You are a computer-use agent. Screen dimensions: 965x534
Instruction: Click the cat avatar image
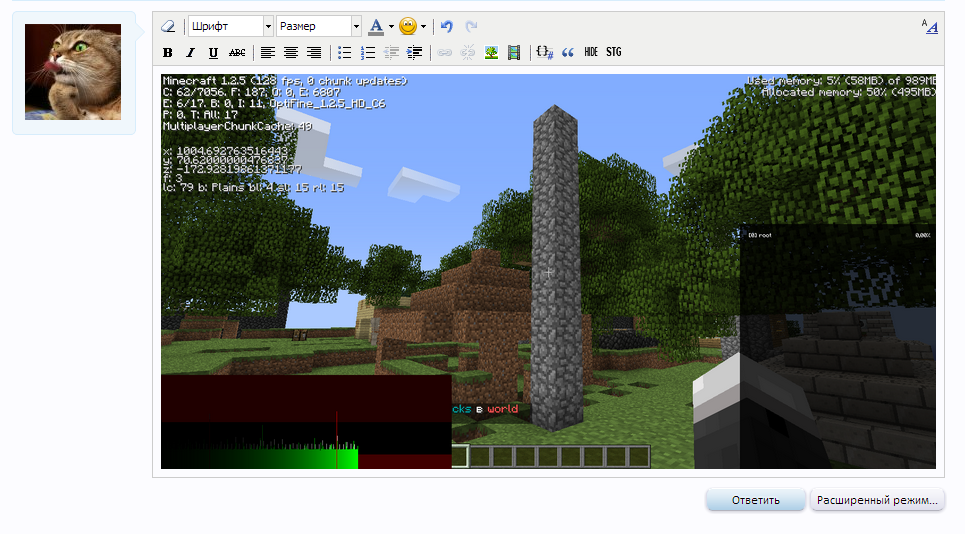[73, 72]
